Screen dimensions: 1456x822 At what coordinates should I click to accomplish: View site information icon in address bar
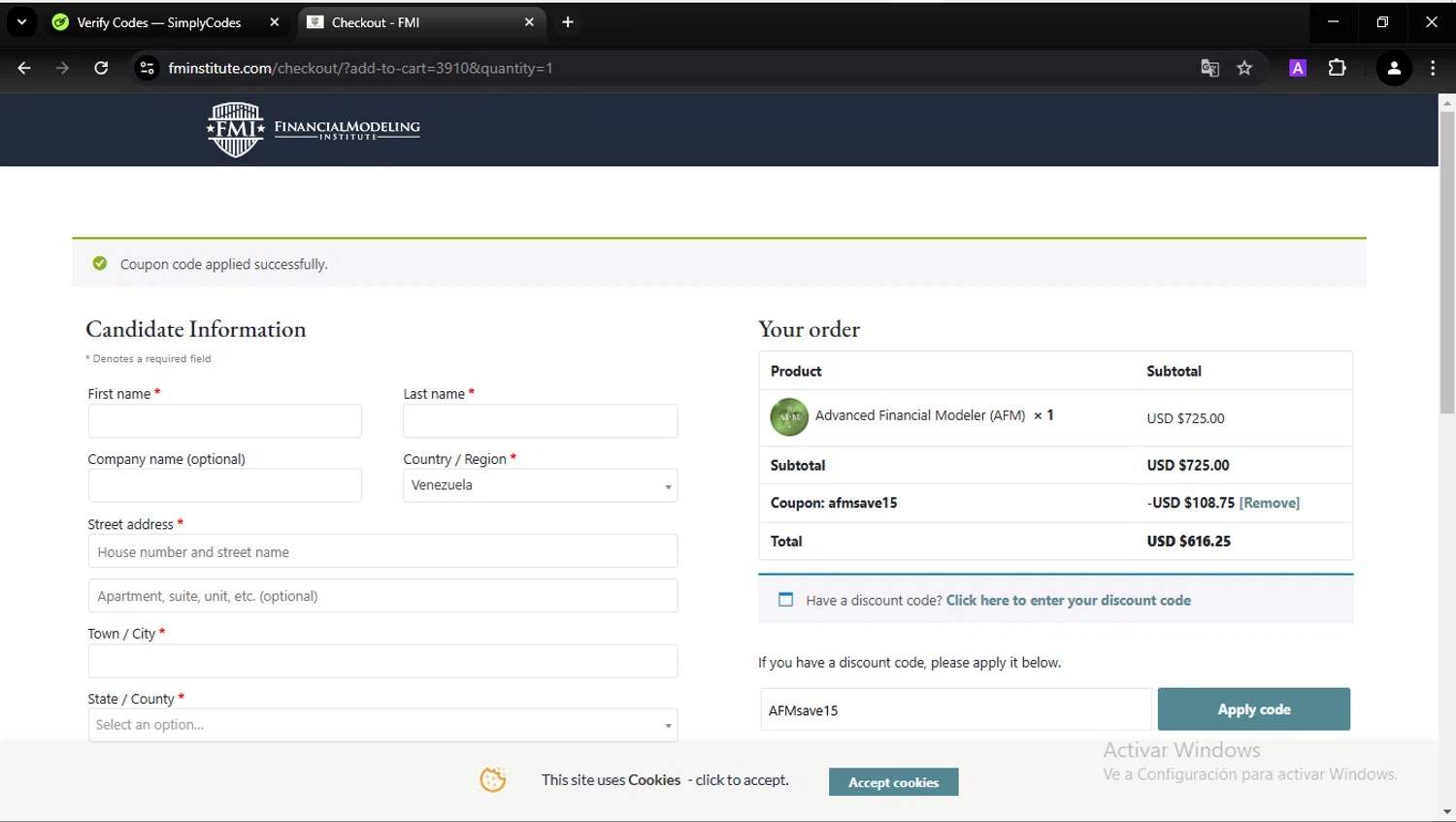[x=147, y=68]
